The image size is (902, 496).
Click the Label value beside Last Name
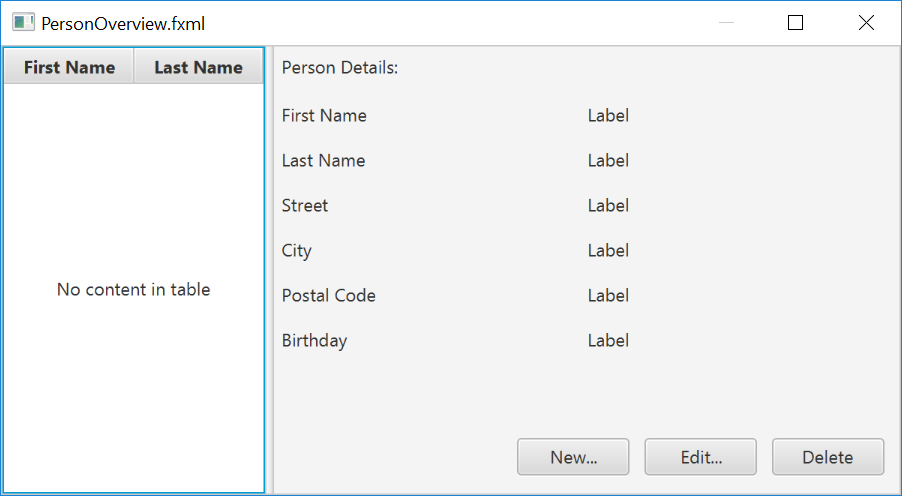pos(608,161)
